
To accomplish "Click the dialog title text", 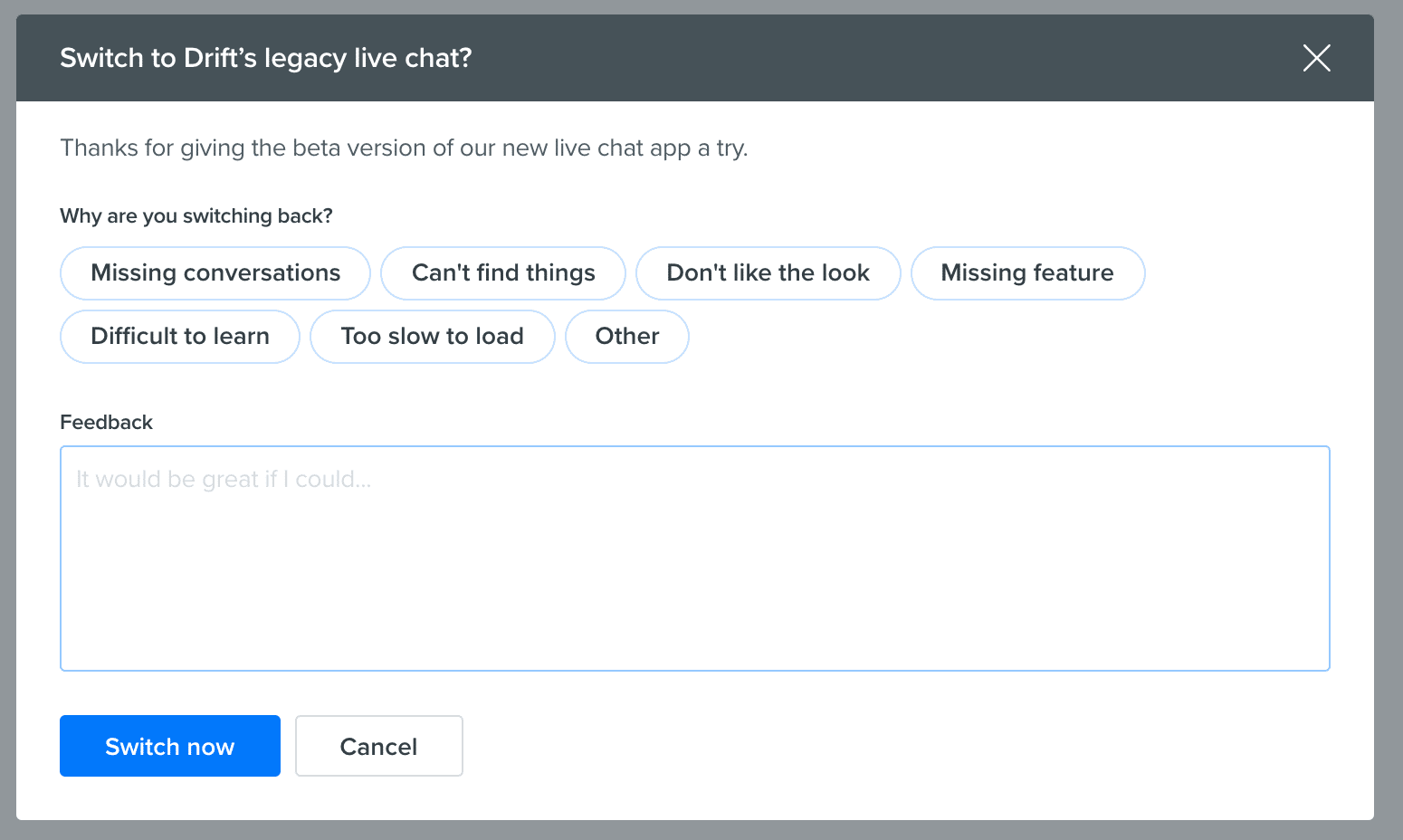I will [266, 58].
